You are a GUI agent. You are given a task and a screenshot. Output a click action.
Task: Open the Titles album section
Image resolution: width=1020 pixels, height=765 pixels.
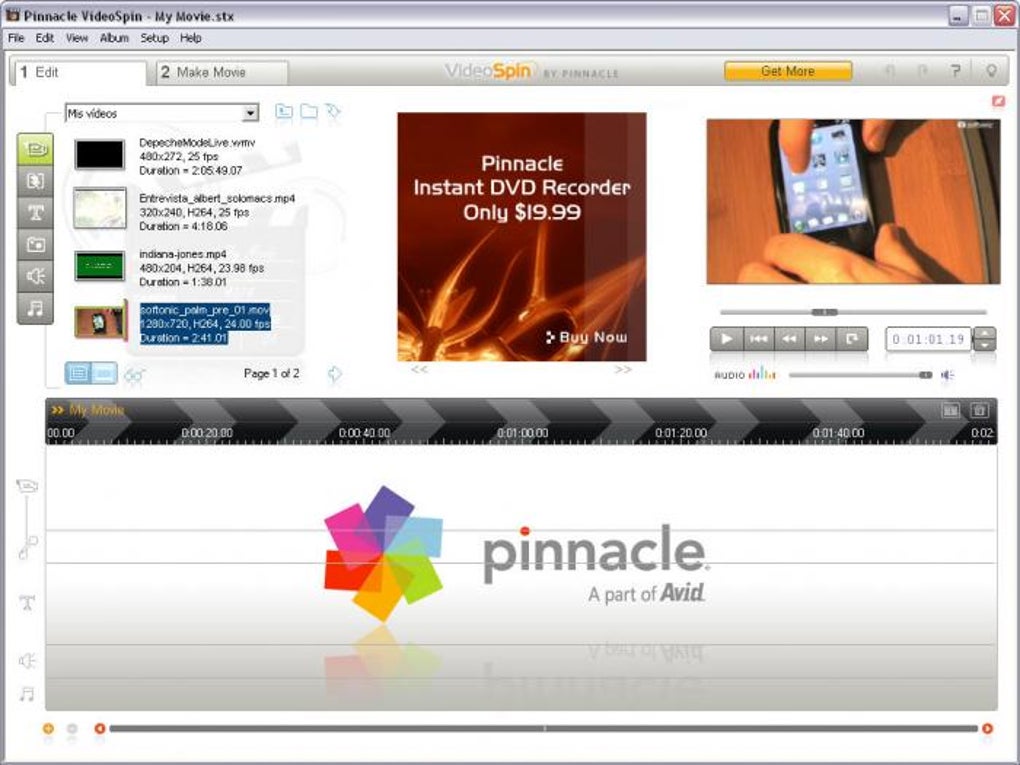click(35, 212)
